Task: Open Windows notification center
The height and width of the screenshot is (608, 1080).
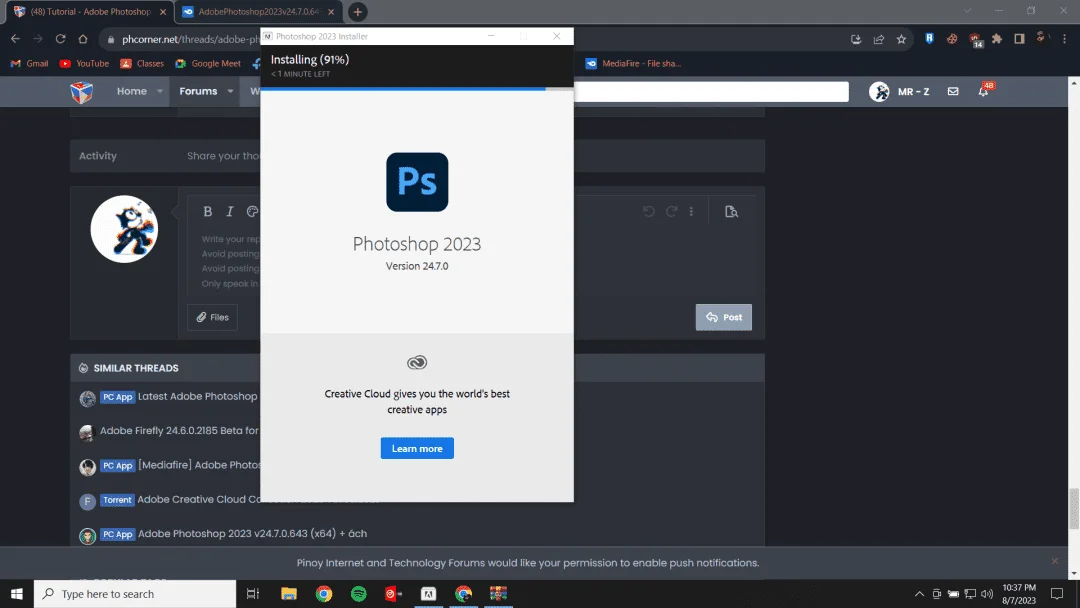Action: tap(1057, 594)
